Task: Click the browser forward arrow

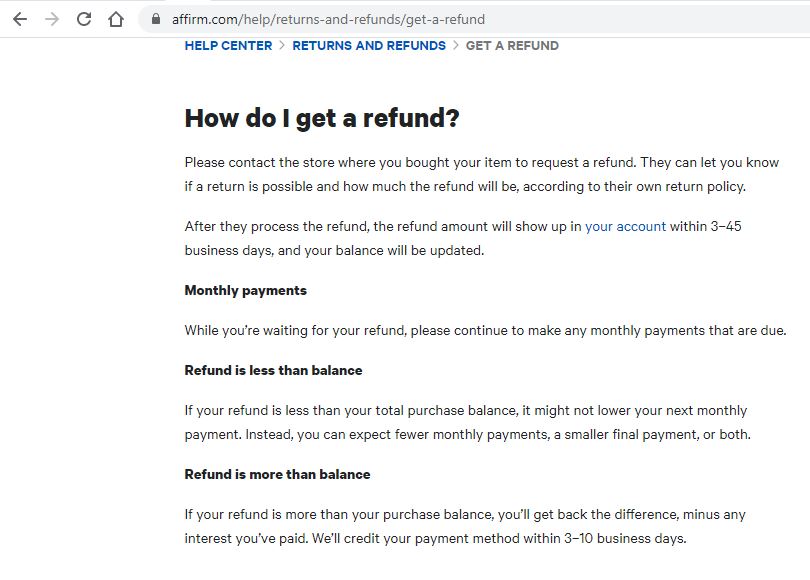Action: point(52,20)
